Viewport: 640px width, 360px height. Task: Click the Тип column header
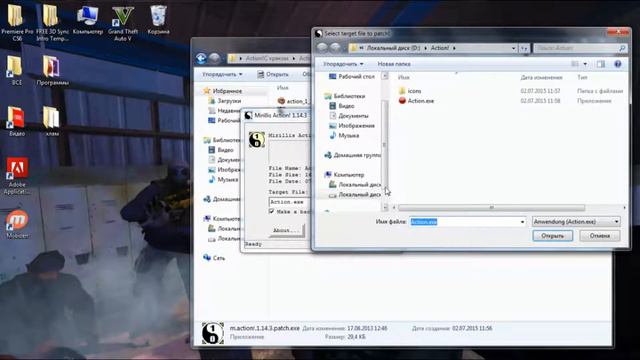coord(582,77)
